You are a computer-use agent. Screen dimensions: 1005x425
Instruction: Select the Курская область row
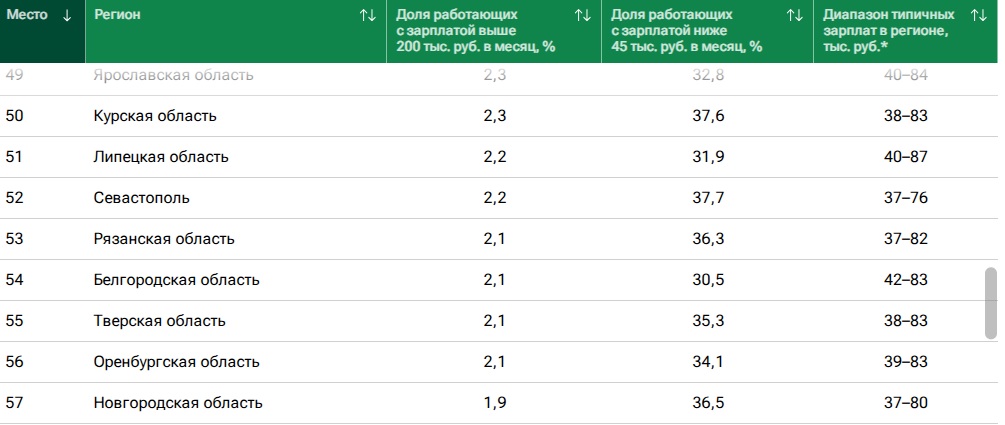[154, 116]
